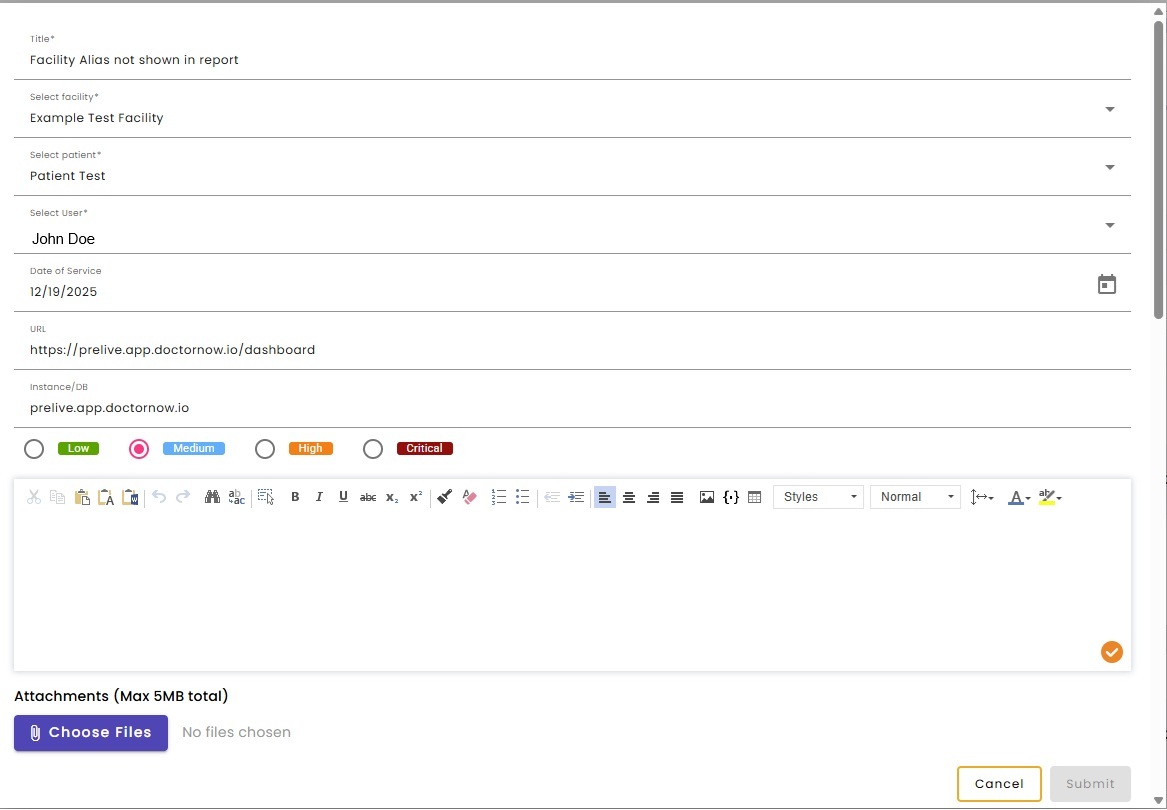This screenshot has height=810, width=1167.
Task: Apply superscript formatting
Action: pos(416,497)
